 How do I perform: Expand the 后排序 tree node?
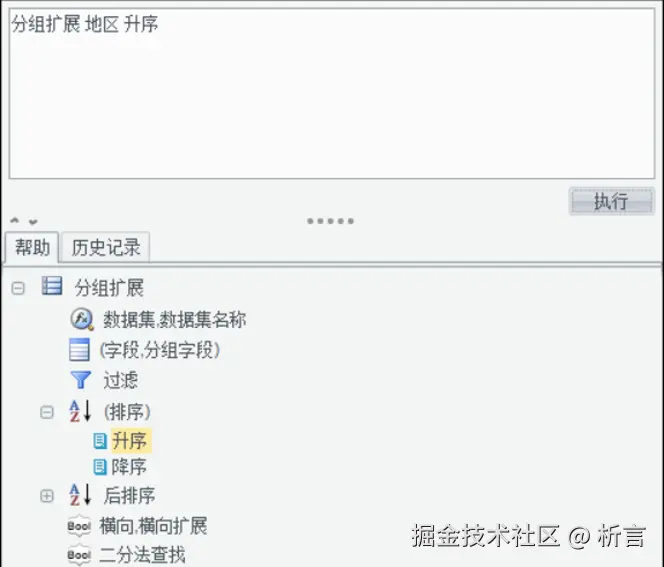pyautogui.click(x=47, y=496)
